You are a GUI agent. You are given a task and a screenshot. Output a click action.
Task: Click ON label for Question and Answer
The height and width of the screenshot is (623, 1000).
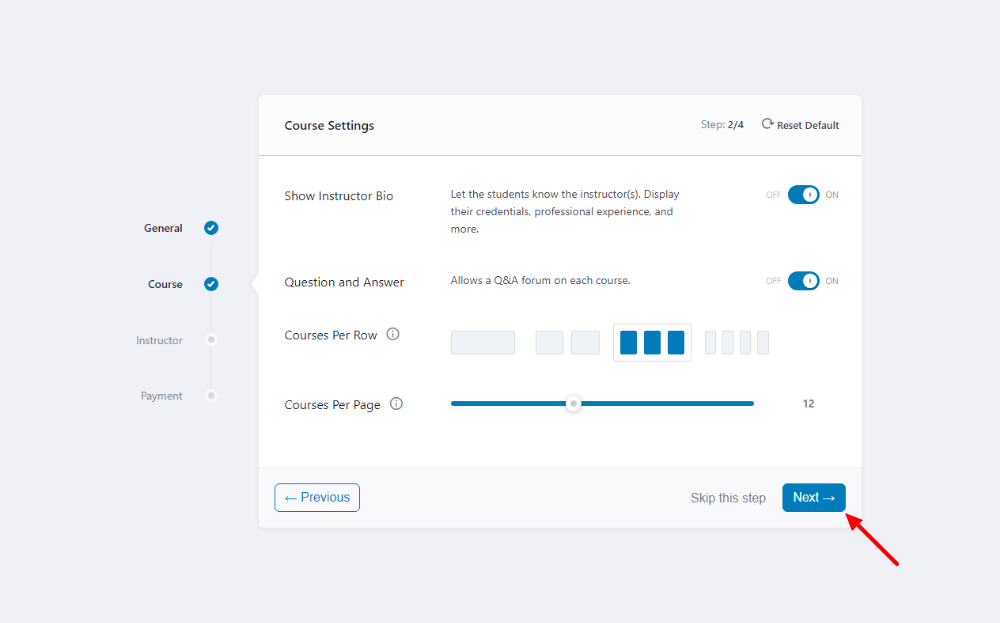[832, 281]
